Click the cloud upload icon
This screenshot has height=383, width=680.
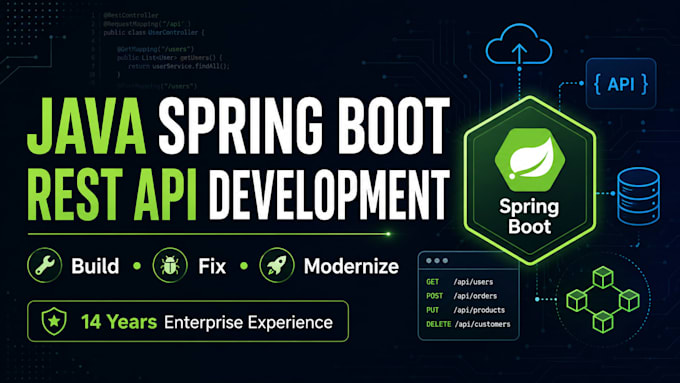[519, 45]
